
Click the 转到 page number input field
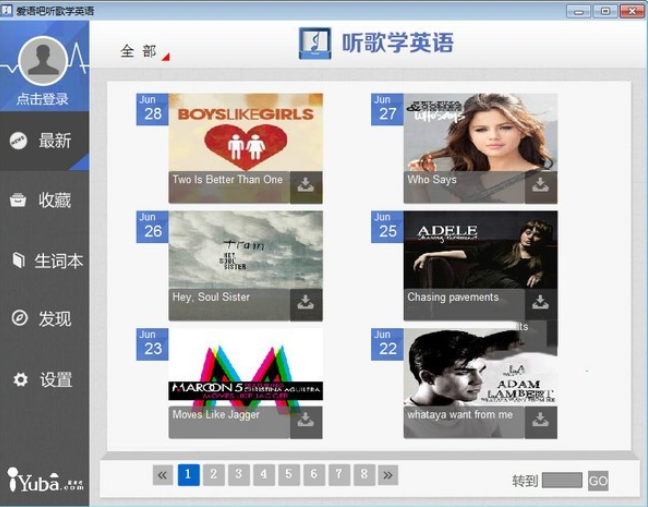(x=562, y=480)
